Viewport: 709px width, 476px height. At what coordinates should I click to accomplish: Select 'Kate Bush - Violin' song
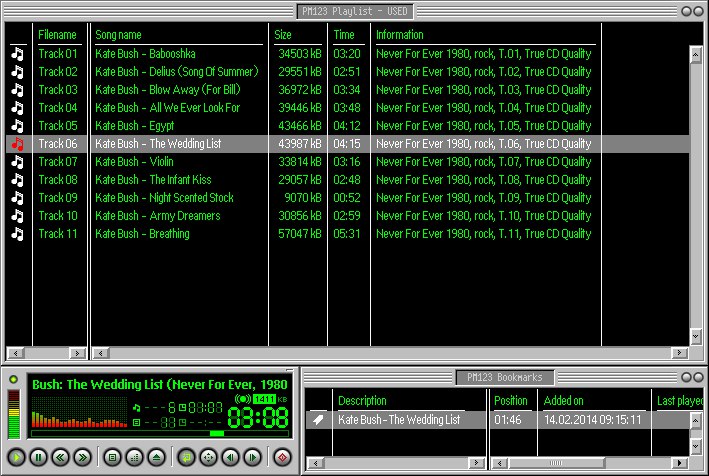(x=134, y=162)
